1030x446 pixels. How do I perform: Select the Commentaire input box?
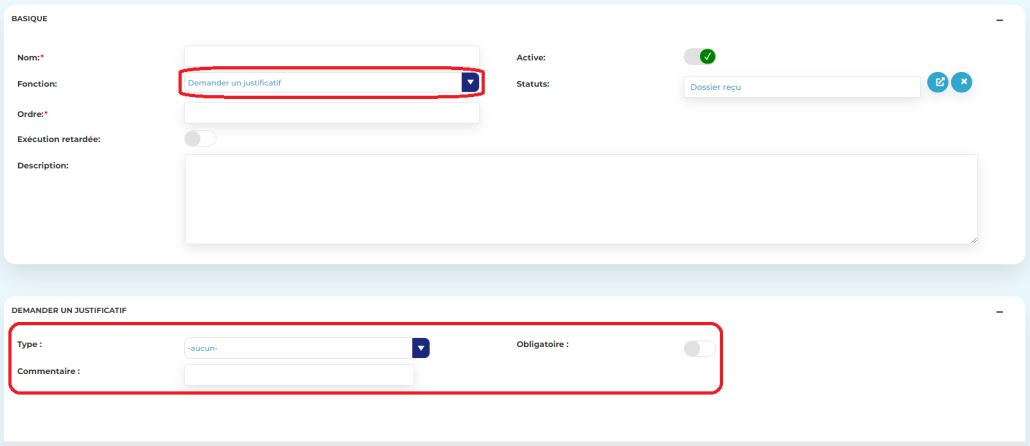click(x=298, y=374)
